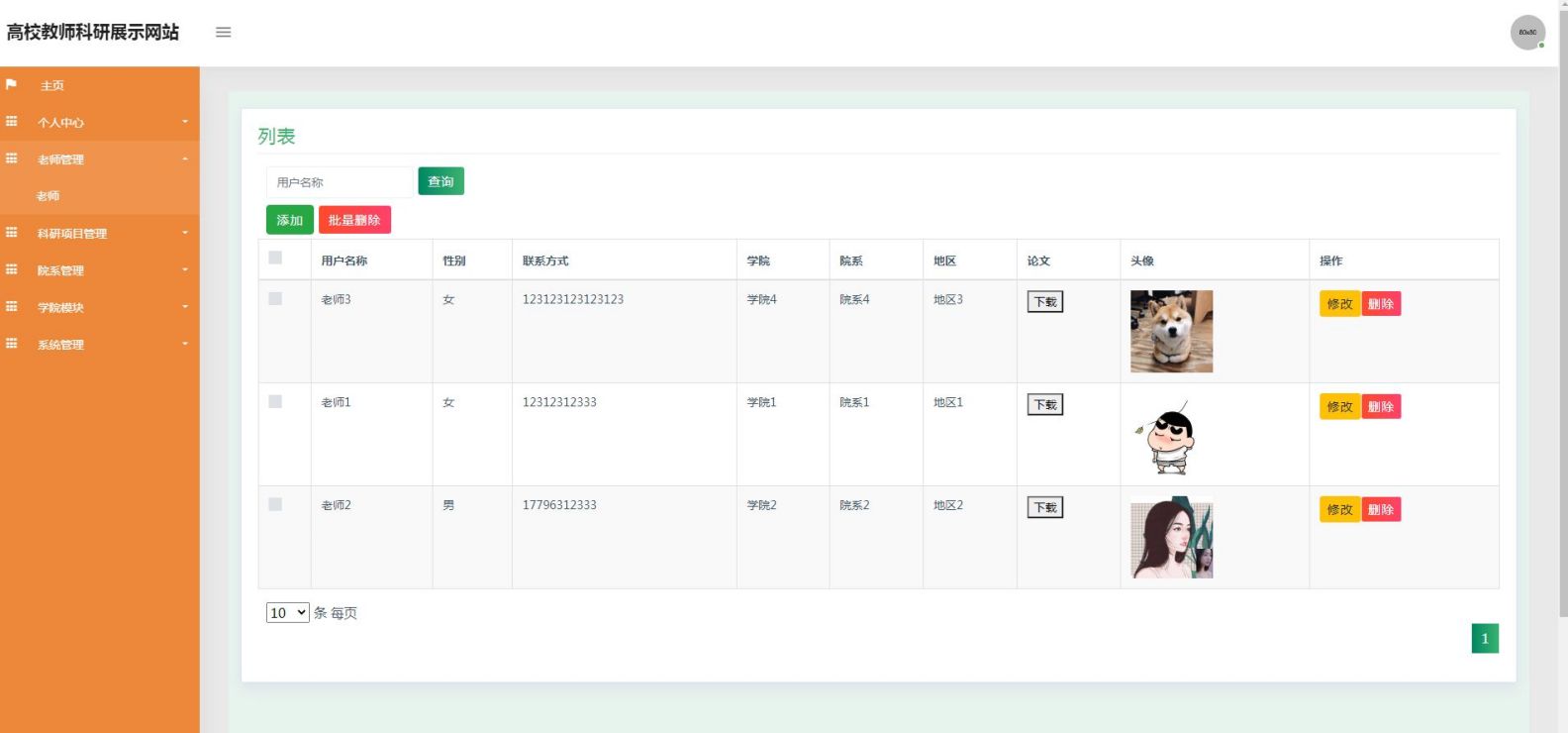Check the checkbox for 老师3 row
The image size is (1568, 733).
[x=275, y=298]
